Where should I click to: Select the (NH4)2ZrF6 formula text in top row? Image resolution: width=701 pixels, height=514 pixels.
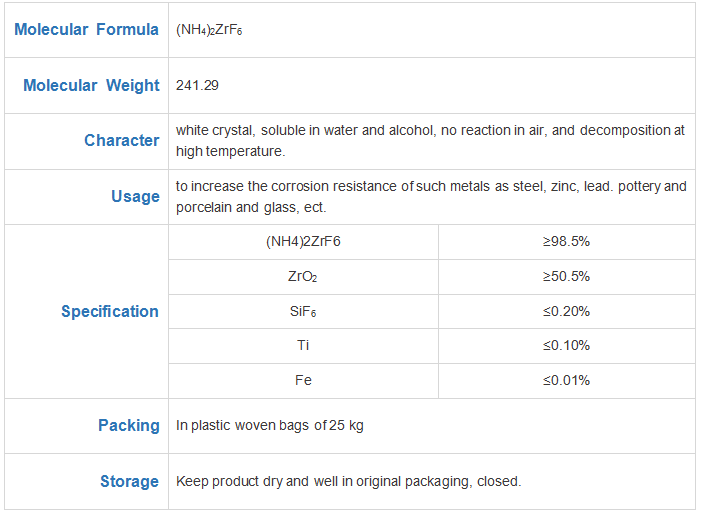209,29
